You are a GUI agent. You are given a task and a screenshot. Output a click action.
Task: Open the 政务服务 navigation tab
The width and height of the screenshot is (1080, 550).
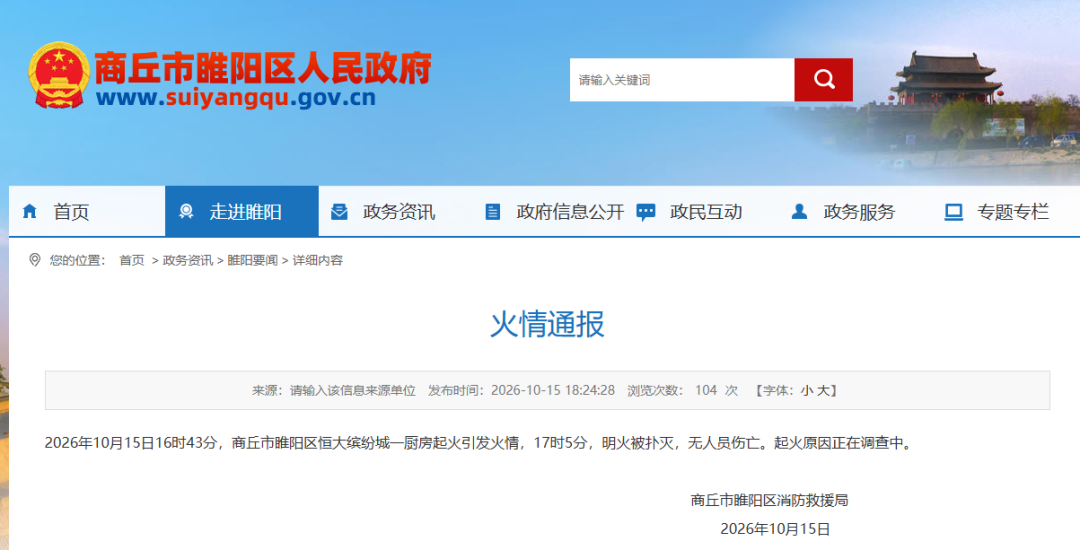click(856, 211)
